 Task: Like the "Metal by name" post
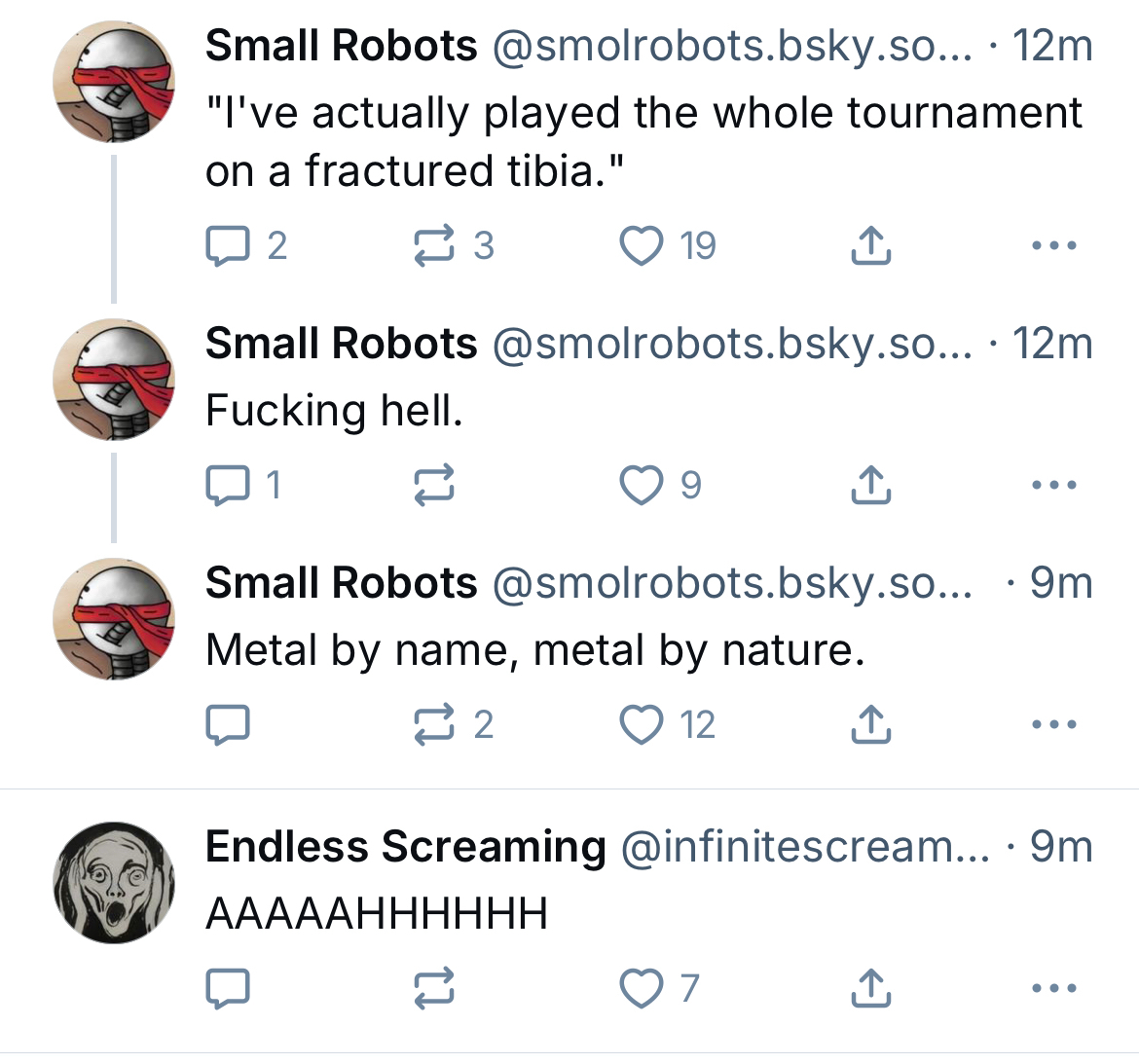click(642, 724)
